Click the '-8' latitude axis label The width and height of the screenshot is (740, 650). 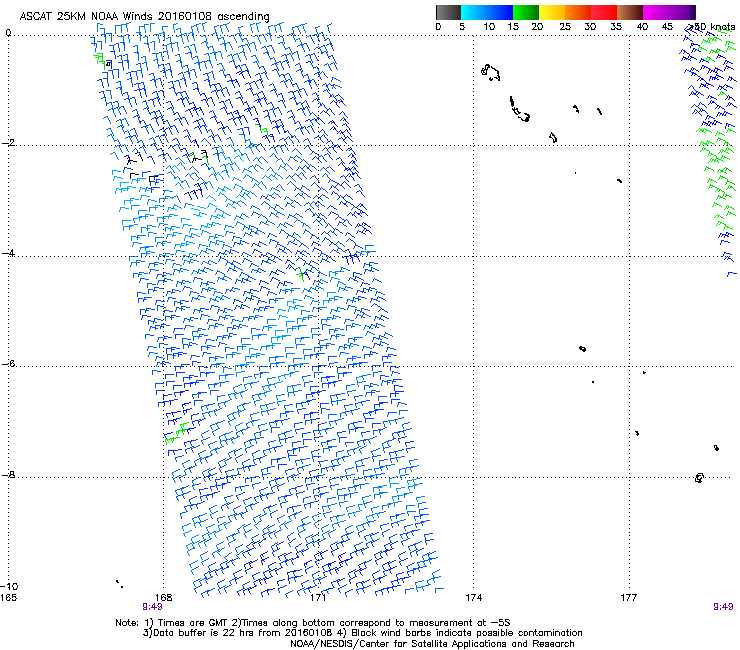tap(8, 474)
